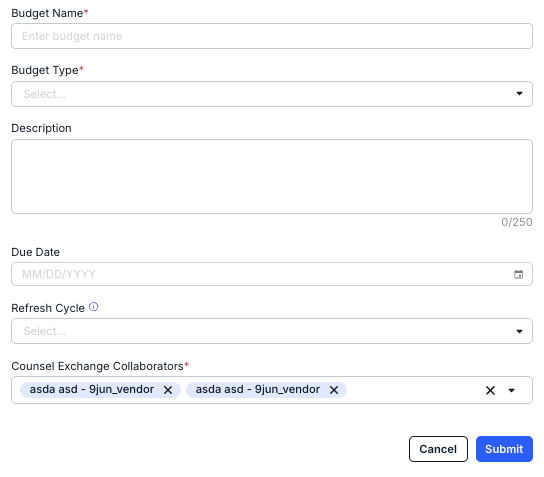Click the Budget Type caret arrow

(x=519, y=94)
